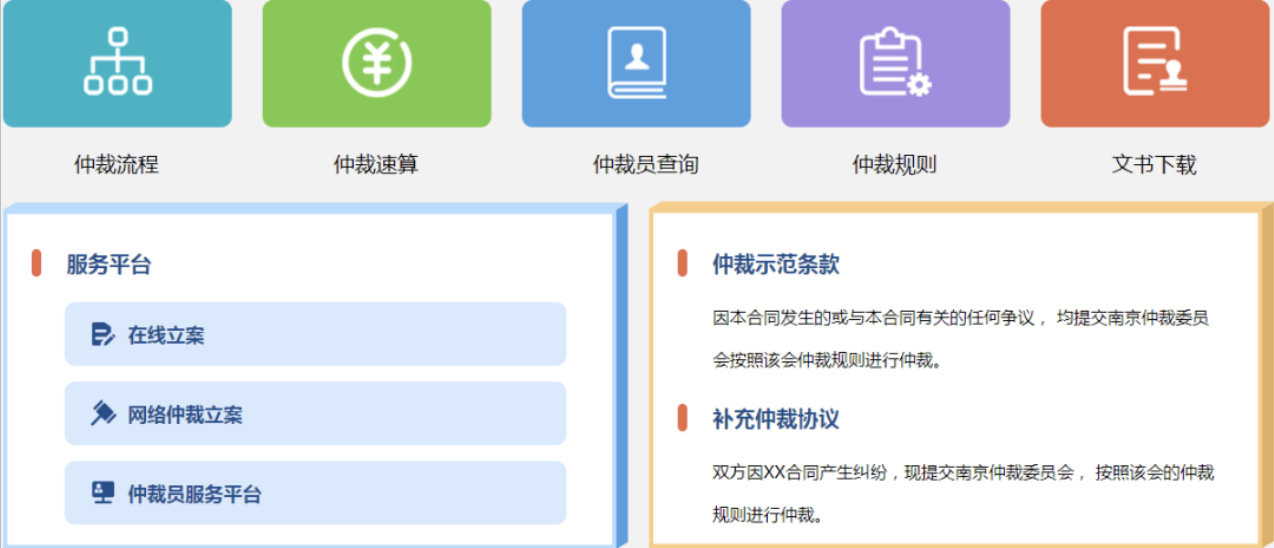Click the paragraph starting with 双方因XX合同
Screen dimensions: 1274x548
(962, 493)
